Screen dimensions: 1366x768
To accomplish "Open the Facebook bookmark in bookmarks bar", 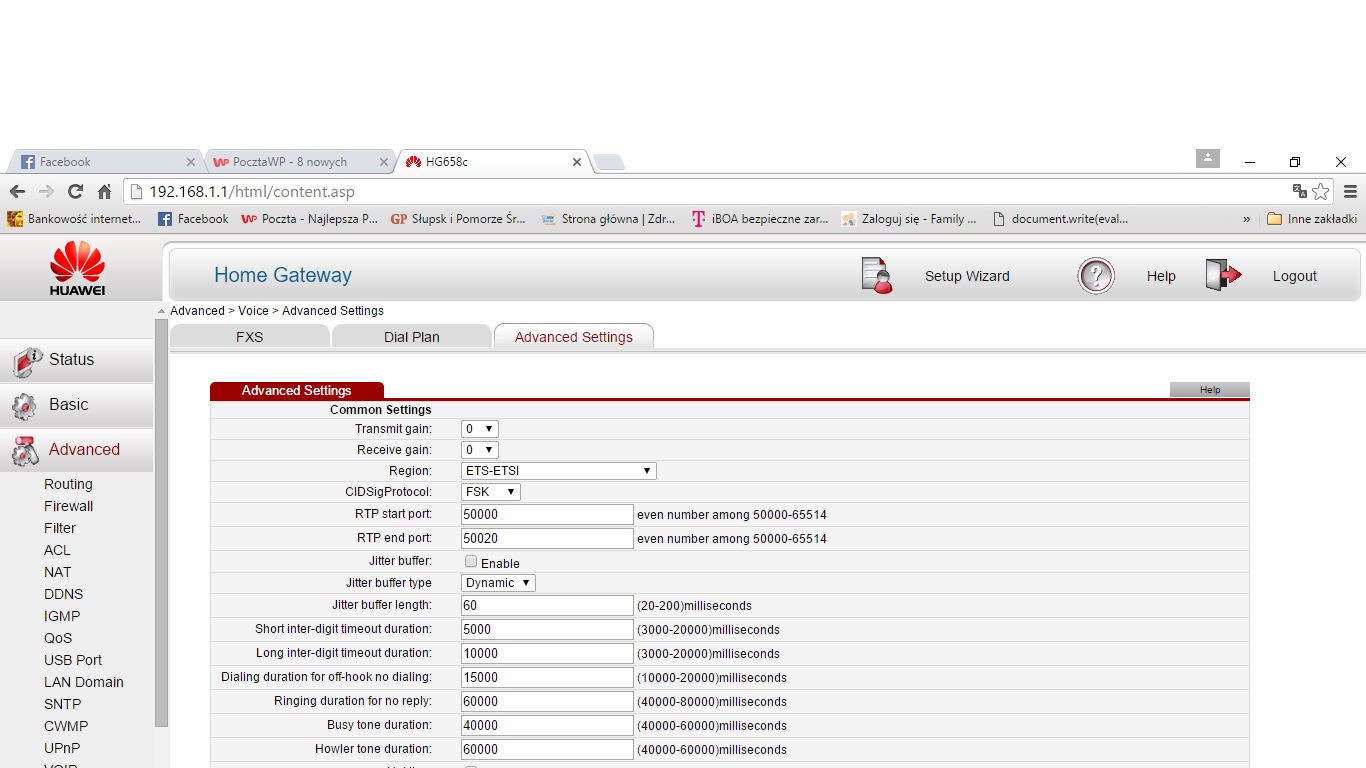I will coord(193,219).
